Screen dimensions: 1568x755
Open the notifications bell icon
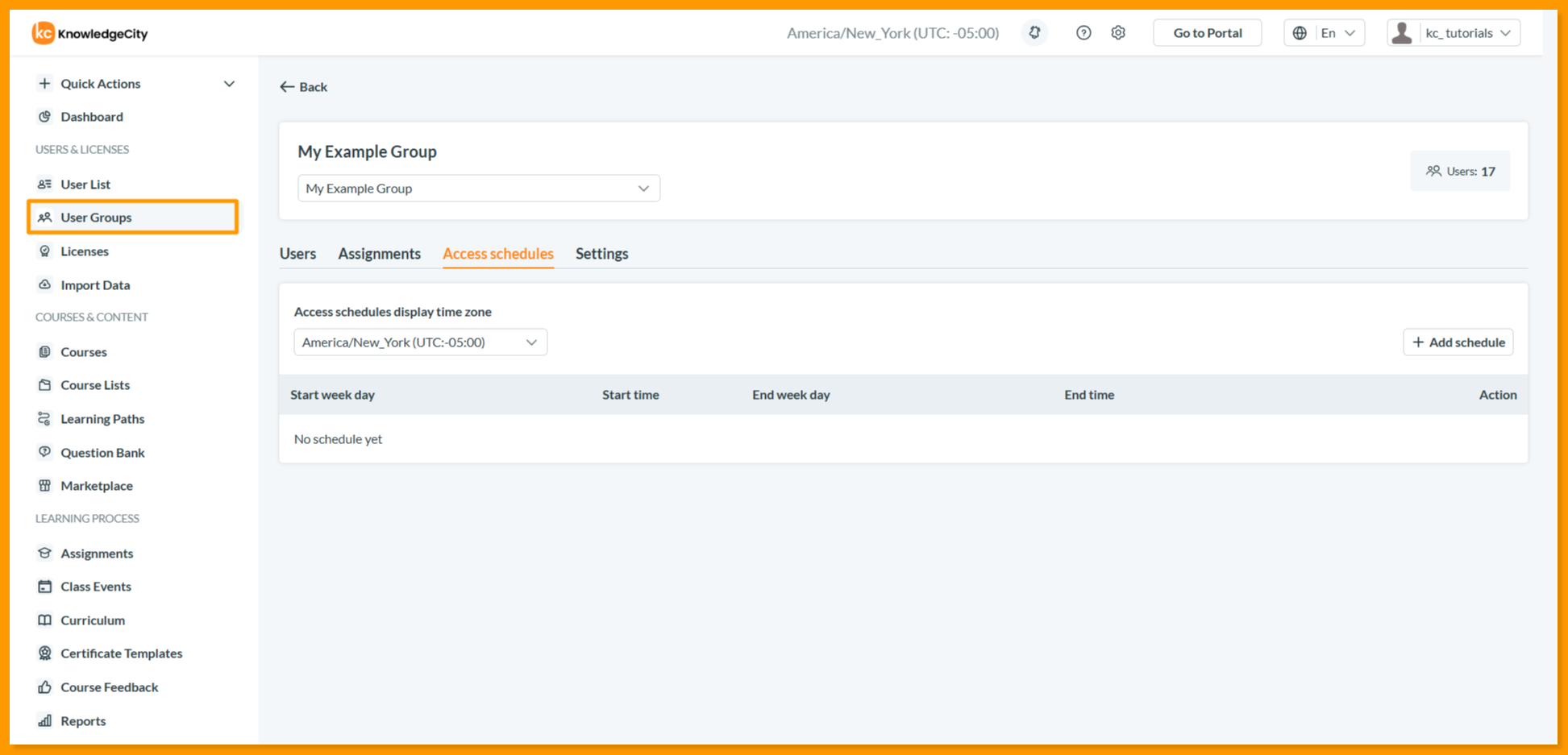1034,33
